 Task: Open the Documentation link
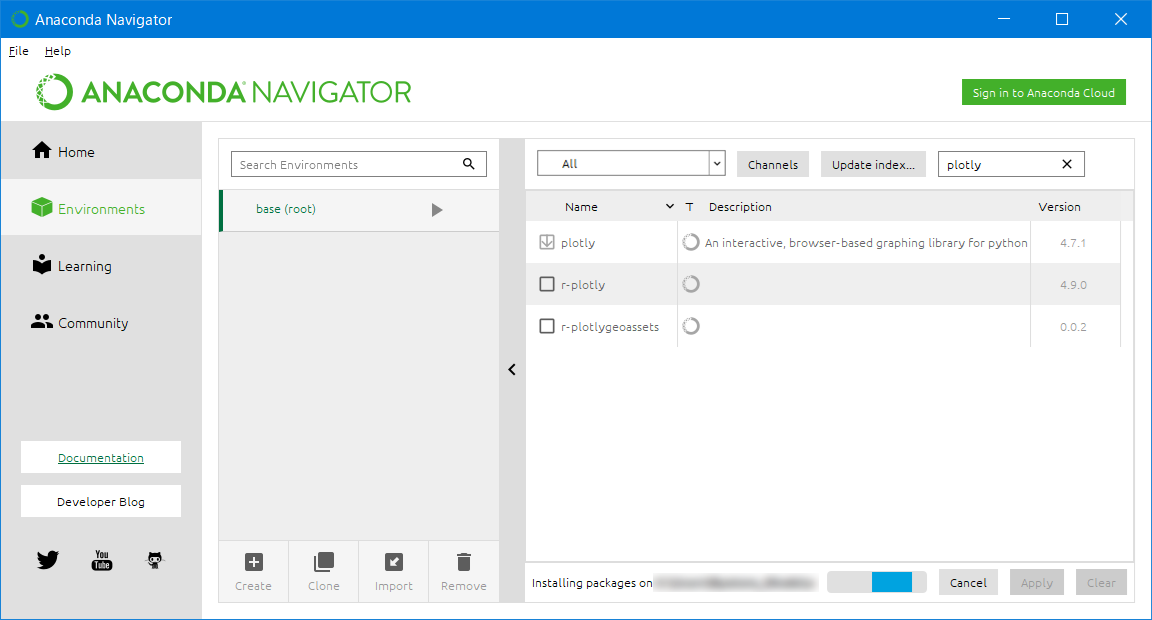(x=101, y=457)
